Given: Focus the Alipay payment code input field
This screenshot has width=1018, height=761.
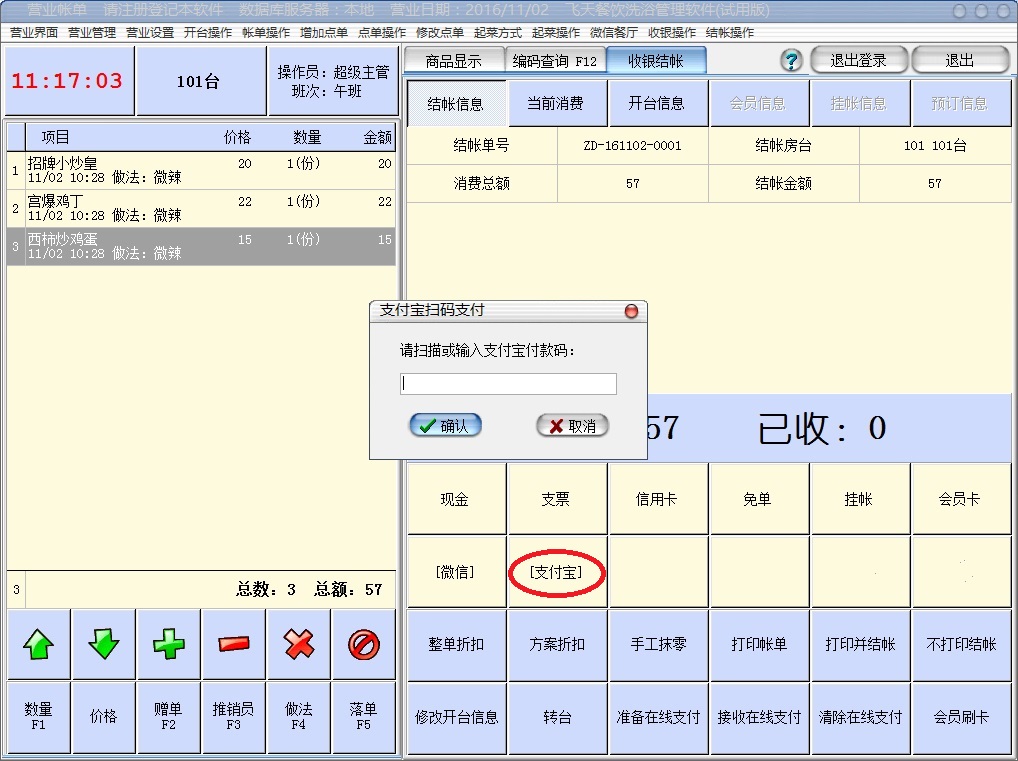Looking at the screenshot, I should coord(508,384).
